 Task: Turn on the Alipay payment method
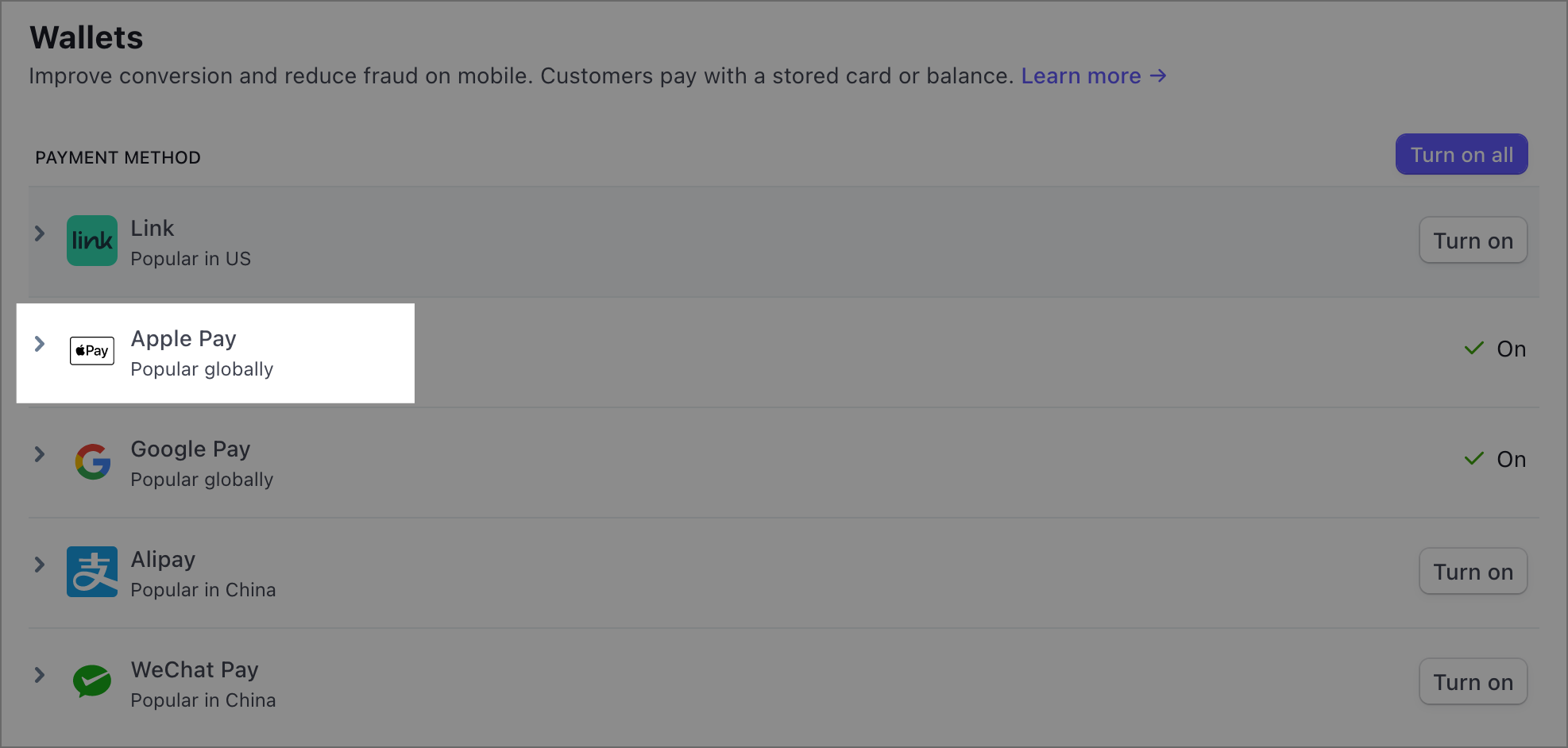pos(1473,571)
